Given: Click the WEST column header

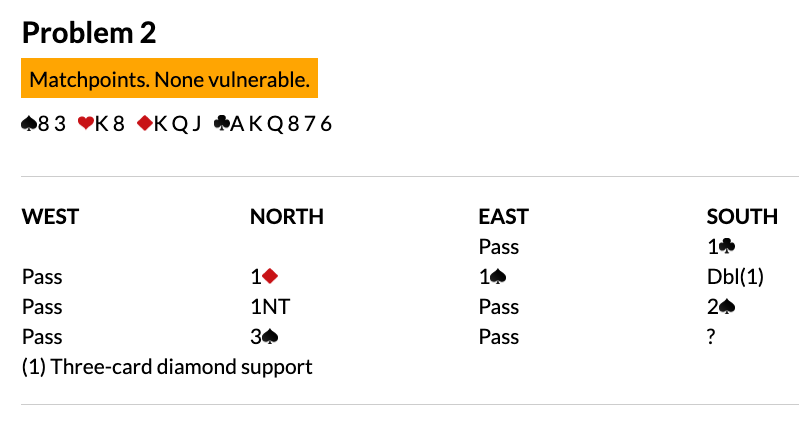Looking at the screenshot, I should click(50, 216).
